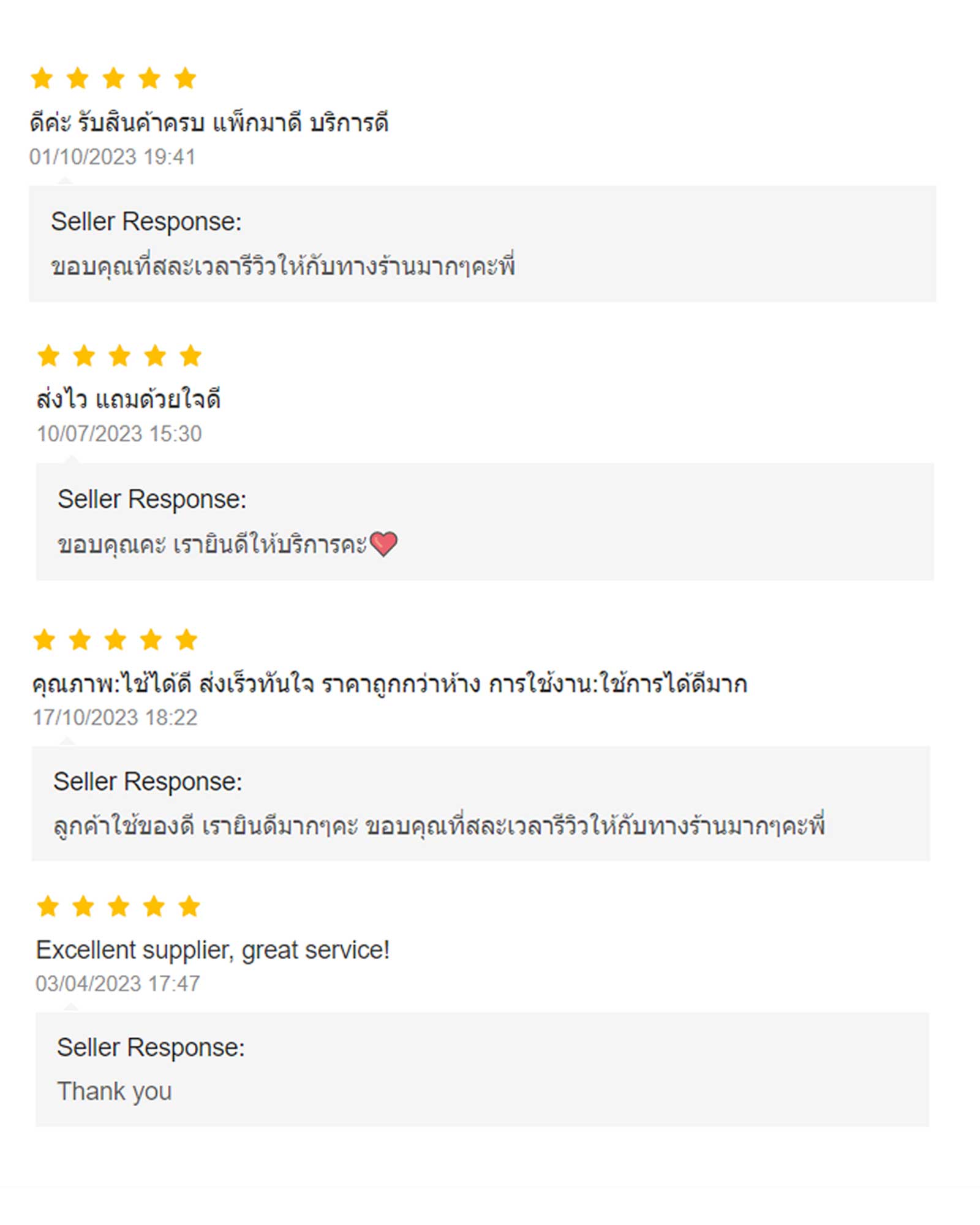This screenshot has height=1225, width=980.
Task: Click the timestamp 03/04/2023 17:47
Action: click(x=118, y=983)
